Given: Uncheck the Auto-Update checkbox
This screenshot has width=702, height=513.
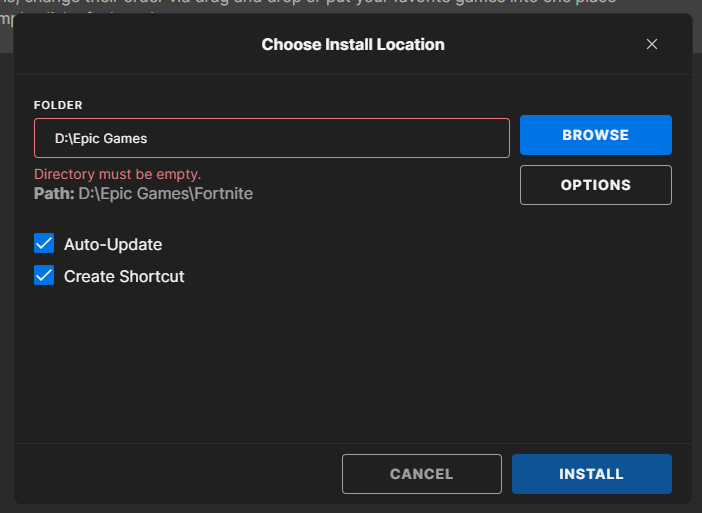Looking at the screenshot, I should 44,243.
